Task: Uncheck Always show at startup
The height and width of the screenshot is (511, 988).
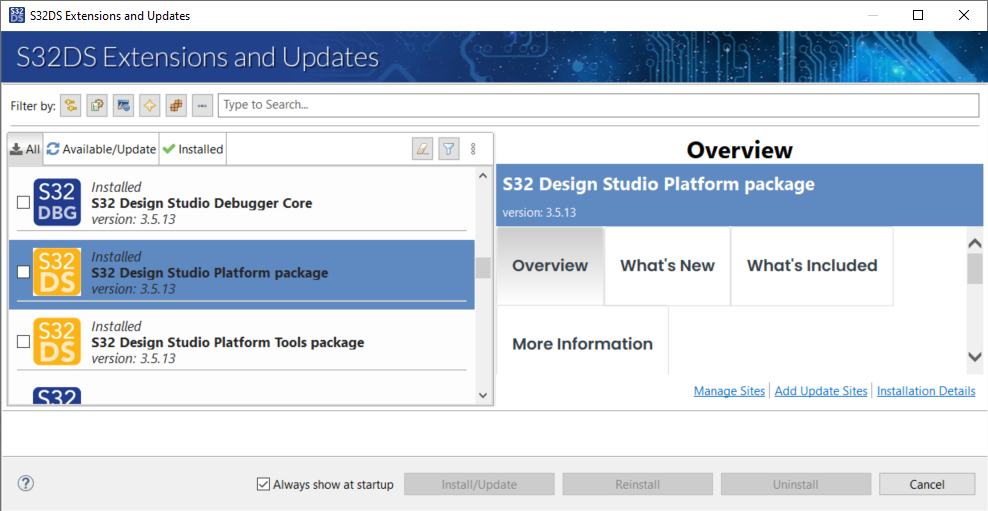Action: point(263,484)
